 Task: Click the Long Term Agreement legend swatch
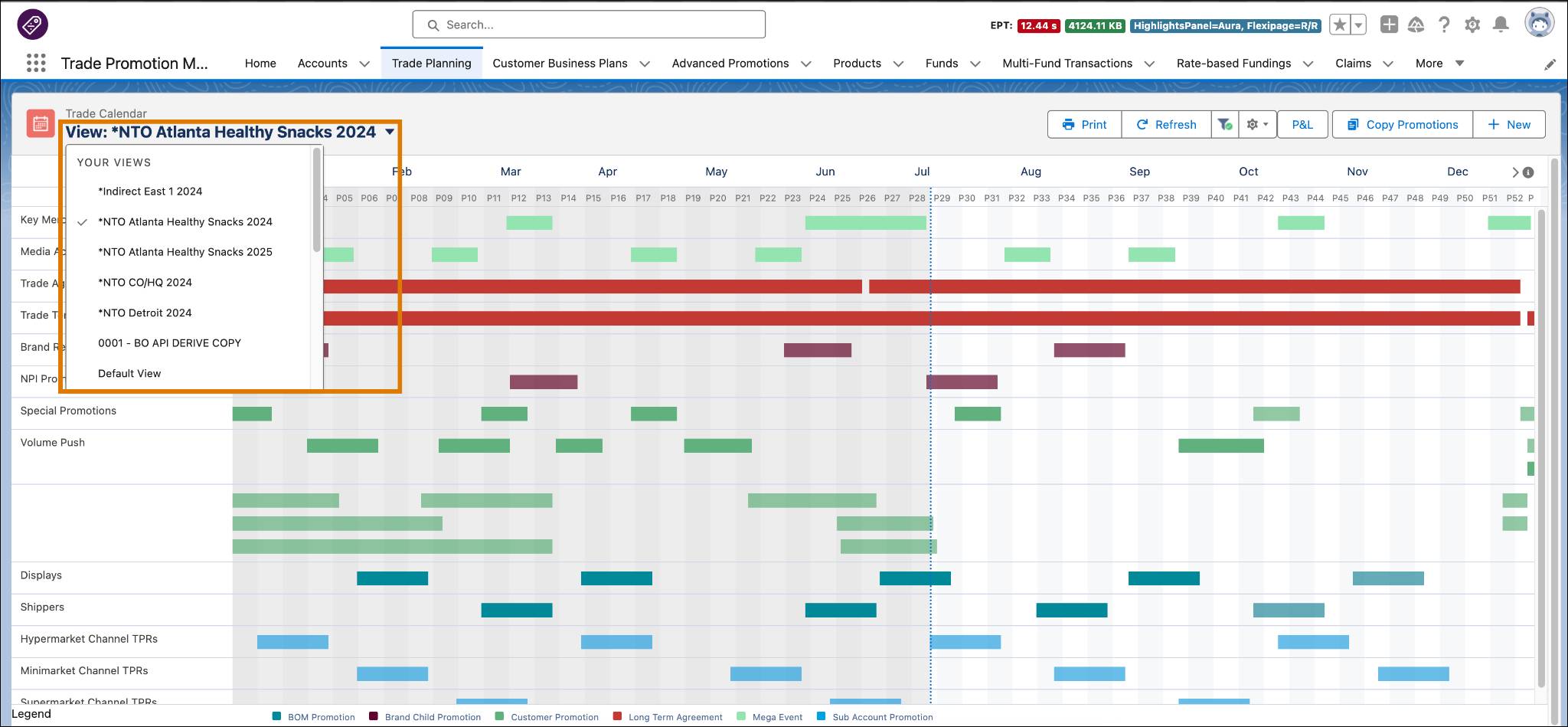[x=617, y=717]
